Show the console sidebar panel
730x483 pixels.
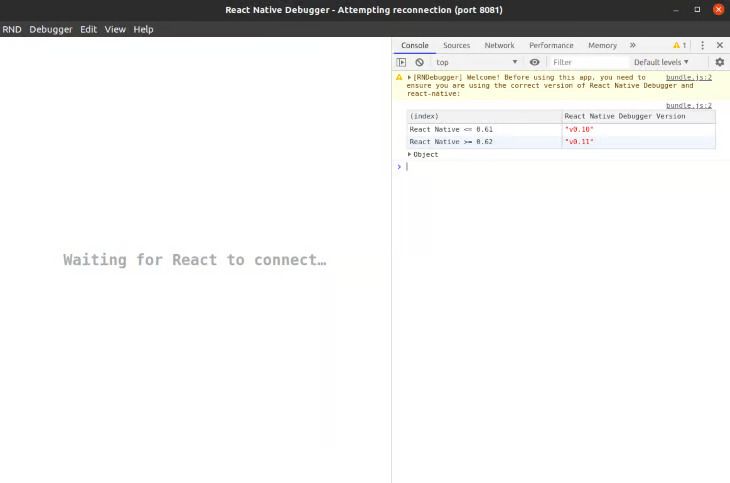coord(401,62)
